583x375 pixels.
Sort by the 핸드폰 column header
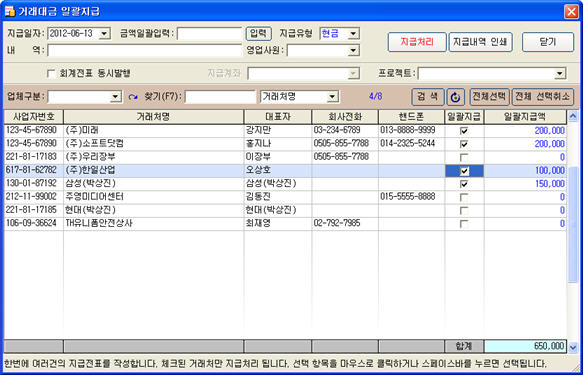[x=412, y=117]
